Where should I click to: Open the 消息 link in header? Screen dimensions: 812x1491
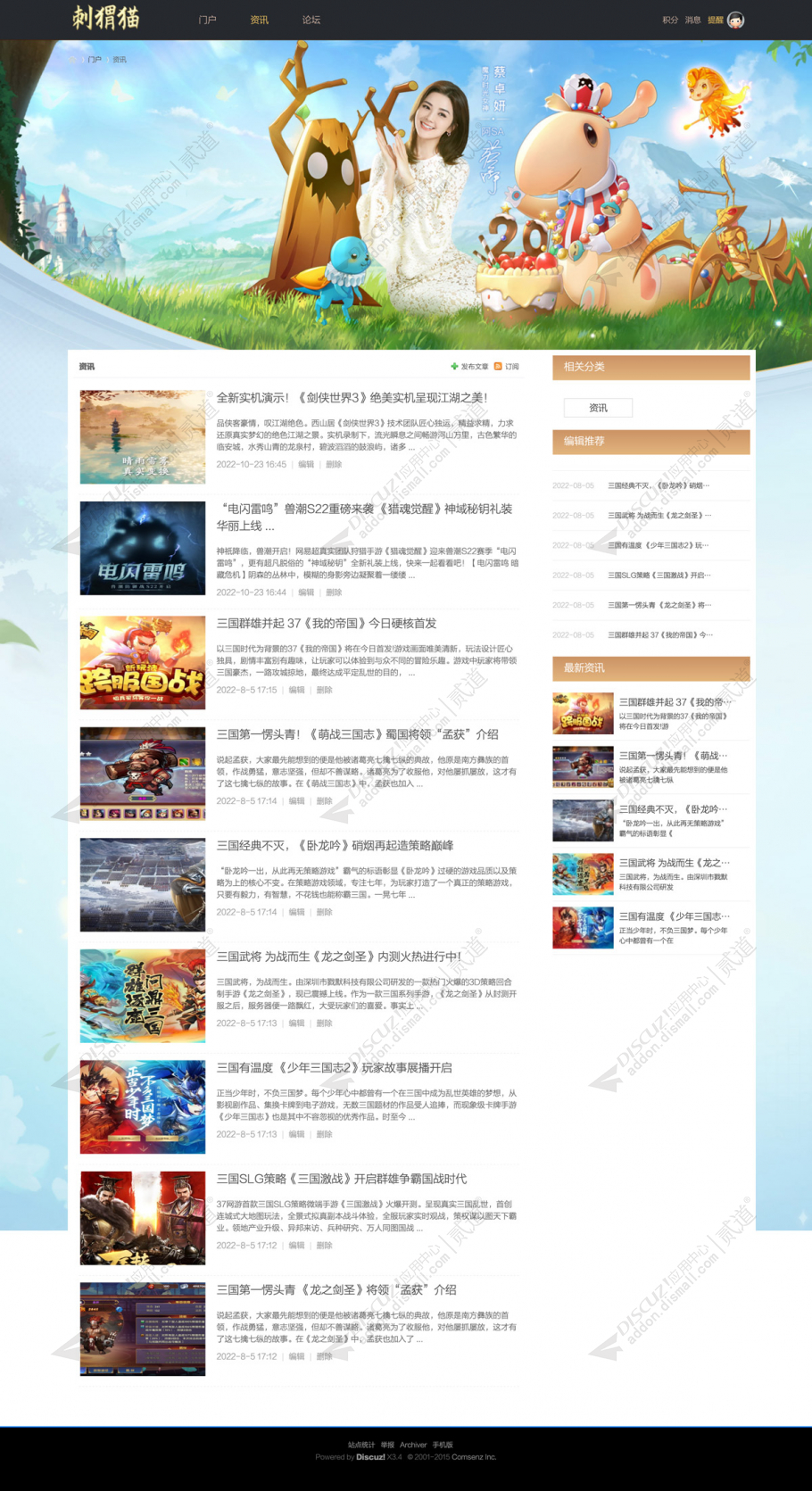pyautogui.click(x=692, y=20)
